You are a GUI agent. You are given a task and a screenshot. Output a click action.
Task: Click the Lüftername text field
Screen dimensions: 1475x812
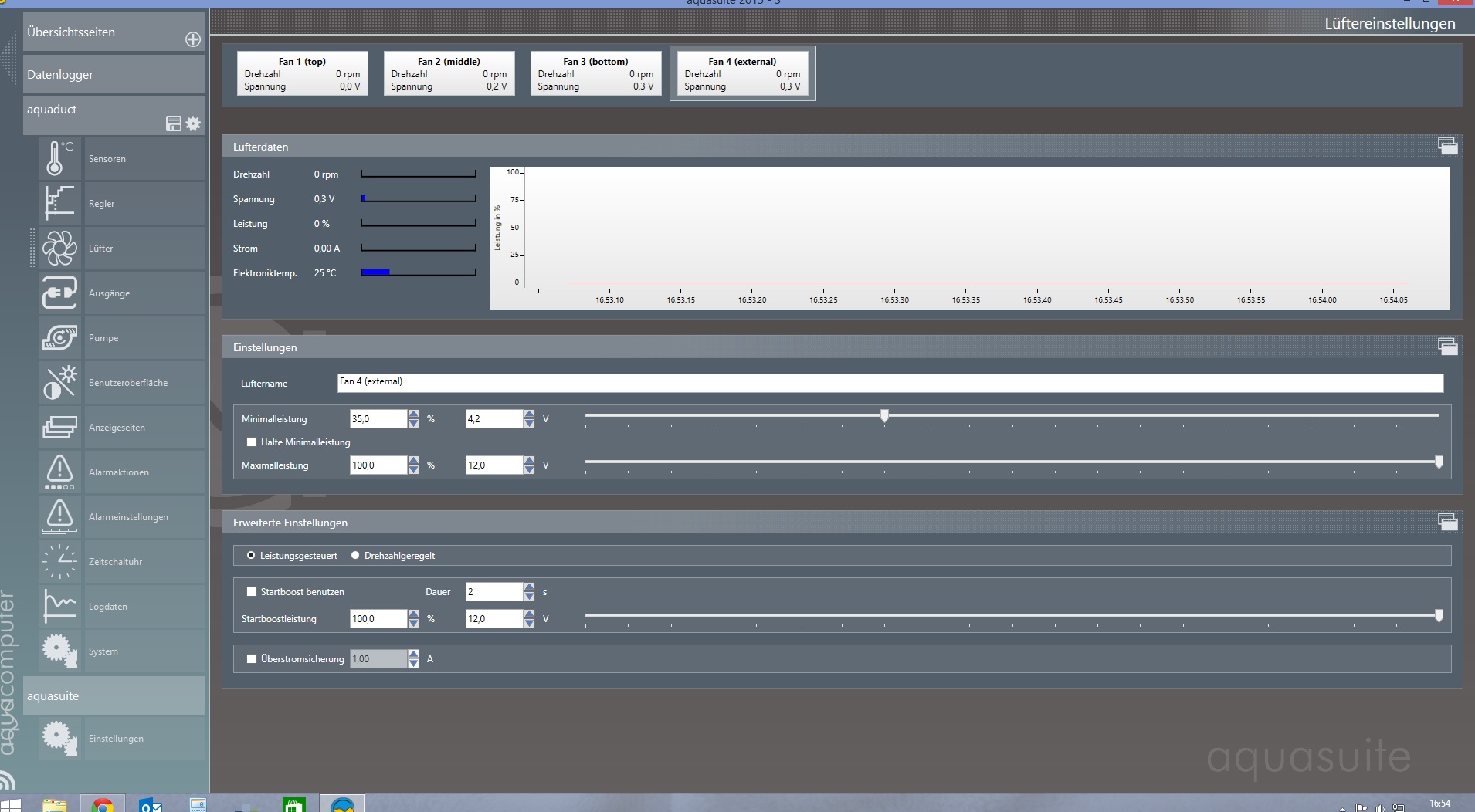click(890, 383)
